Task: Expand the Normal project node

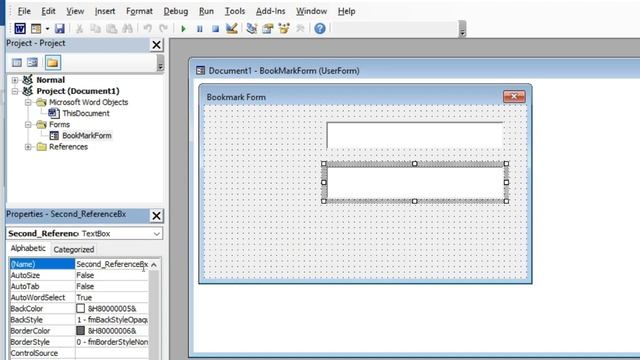Action: point(15,80)
